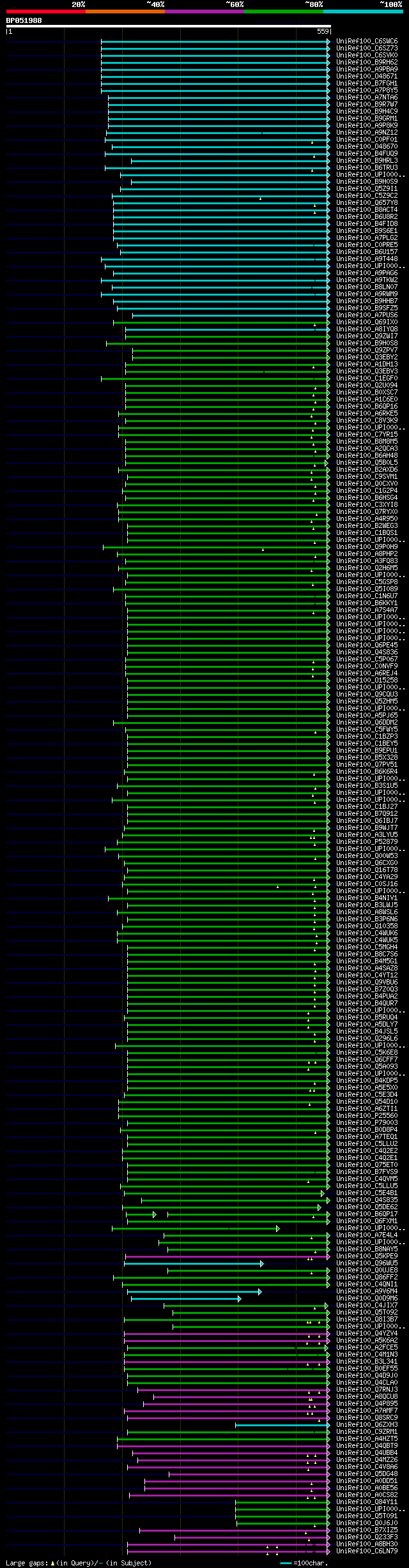
Task: Select label UniRef100_C4WUK6
Action: click(x=367, y=933)
